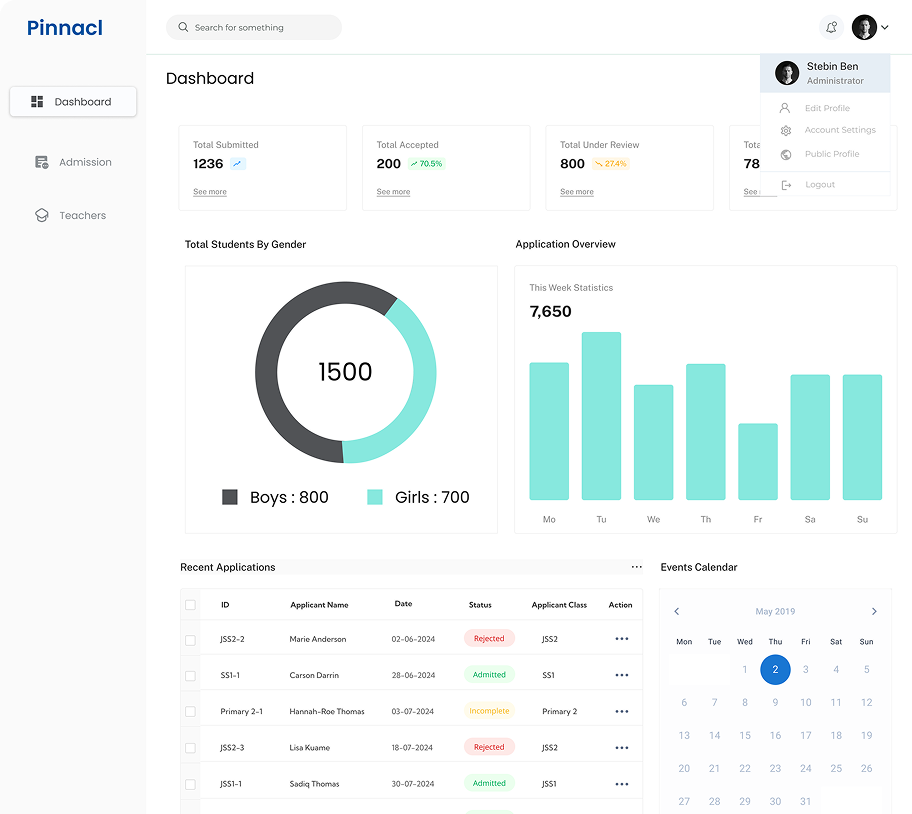
Task: Select the checkbox beside Carson Darrin
Action: (190, 676)
